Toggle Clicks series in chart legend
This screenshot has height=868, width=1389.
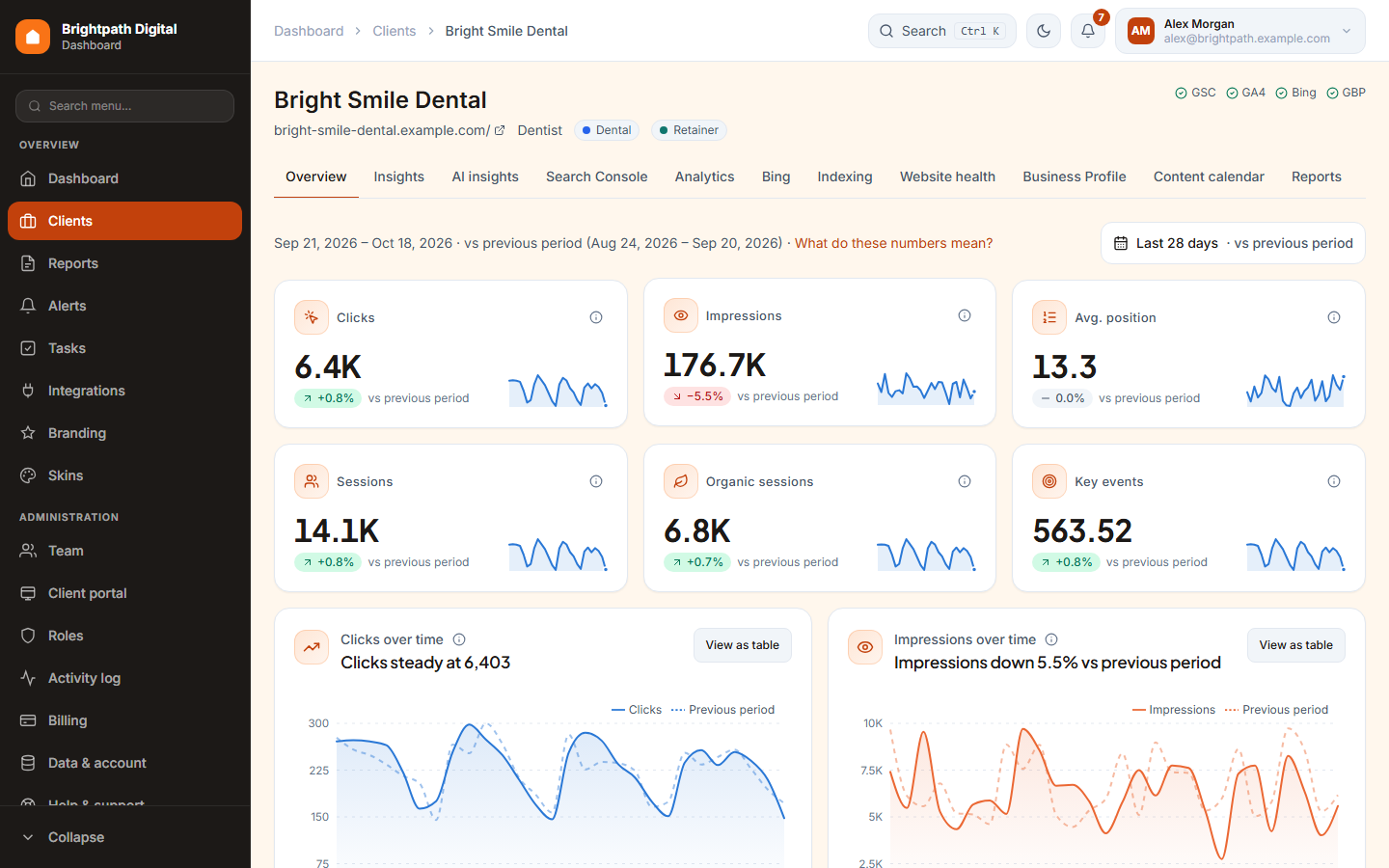point(637,710)
